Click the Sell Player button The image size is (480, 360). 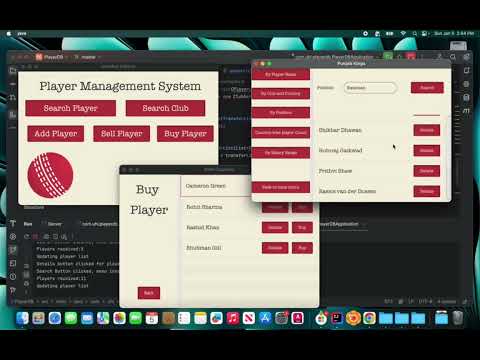coord(121,134)
